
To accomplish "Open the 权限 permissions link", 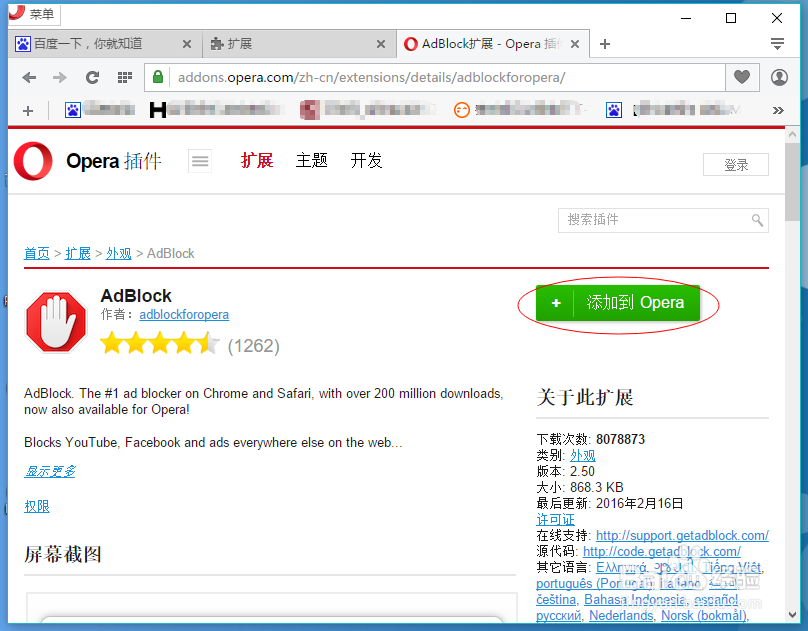I will click(37, 506).
